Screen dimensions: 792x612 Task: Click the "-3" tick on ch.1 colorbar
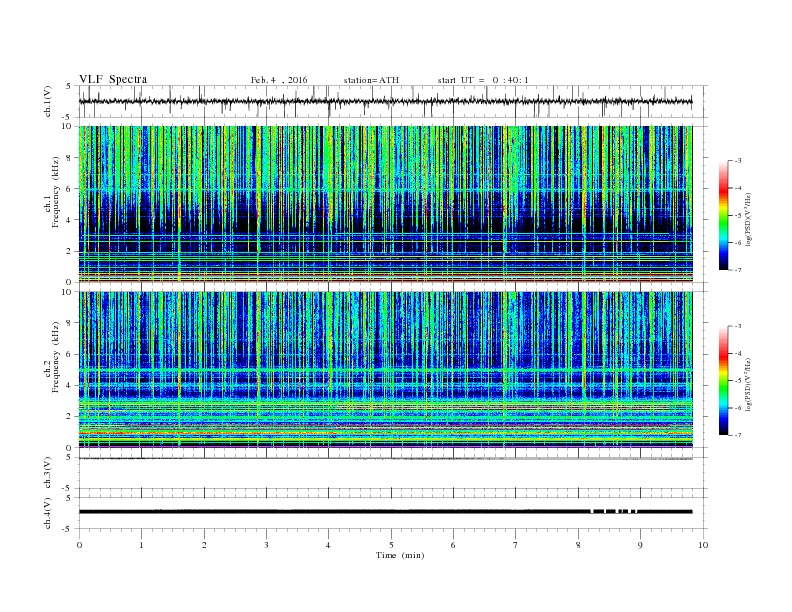(x=737, y=161)
